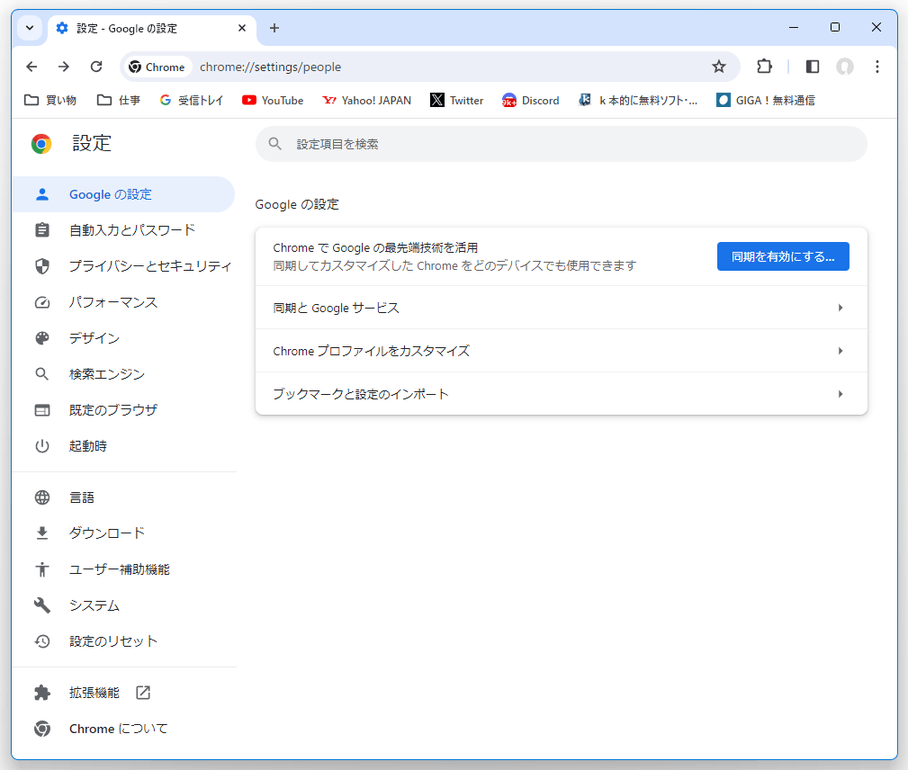Go forward with the forward arrow
This screenshot has width=908, height=770.
(64, 67)
